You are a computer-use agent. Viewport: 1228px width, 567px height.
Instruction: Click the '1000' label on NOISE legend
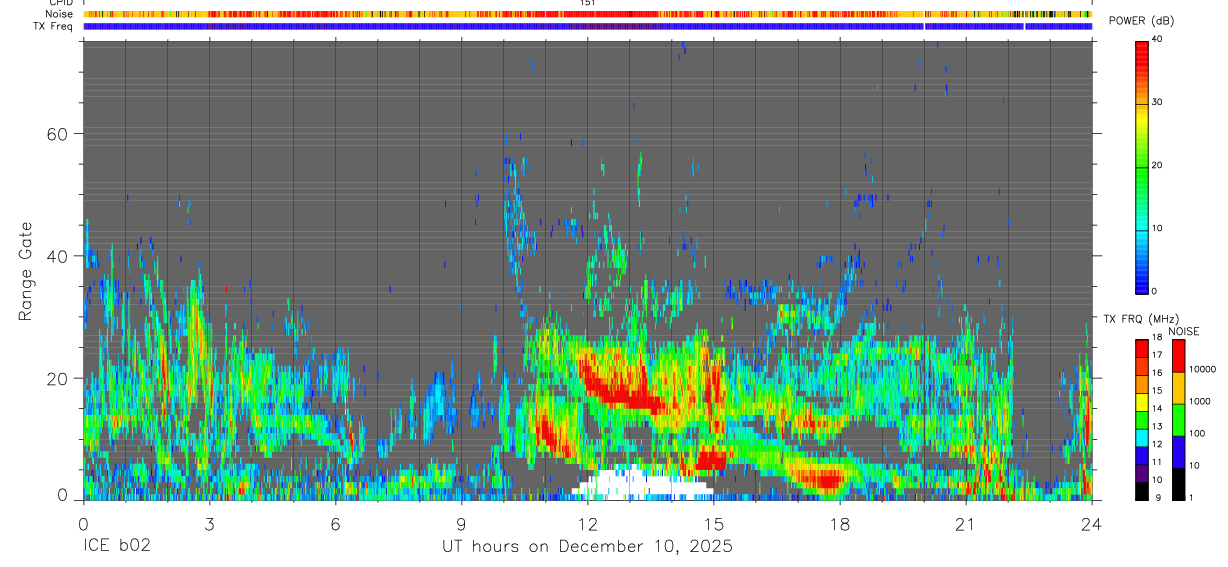point(1201,402)
